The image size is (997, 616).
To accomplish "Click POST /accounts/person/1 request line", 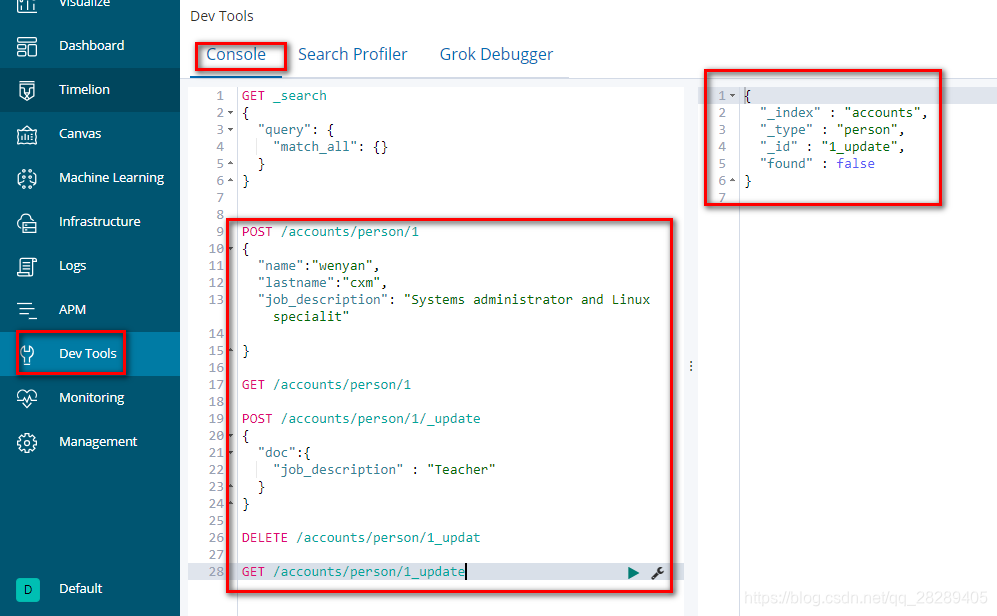I will (330, 231).
